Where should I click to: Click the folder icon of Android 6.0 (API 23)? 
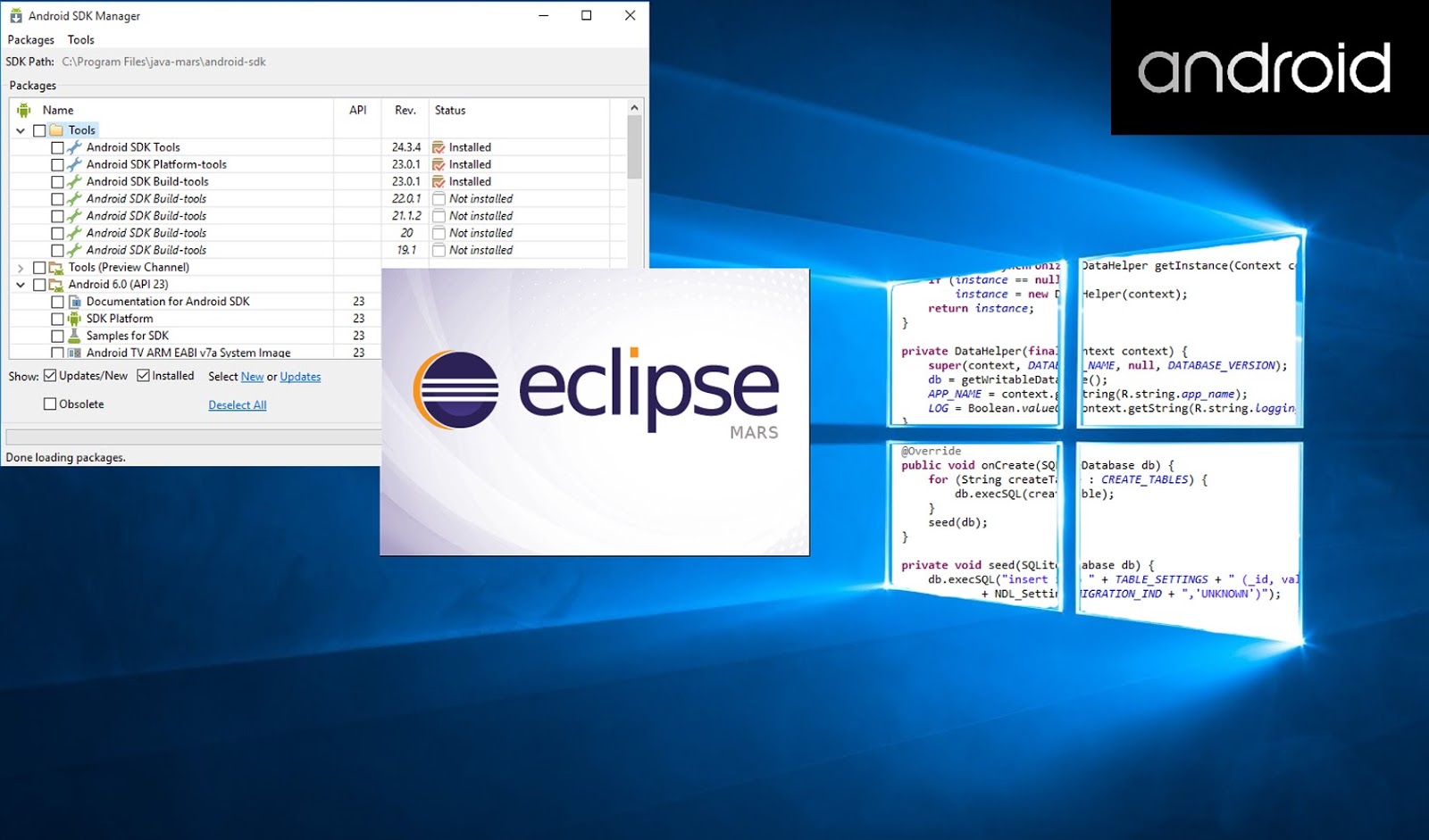pos(56,284)
